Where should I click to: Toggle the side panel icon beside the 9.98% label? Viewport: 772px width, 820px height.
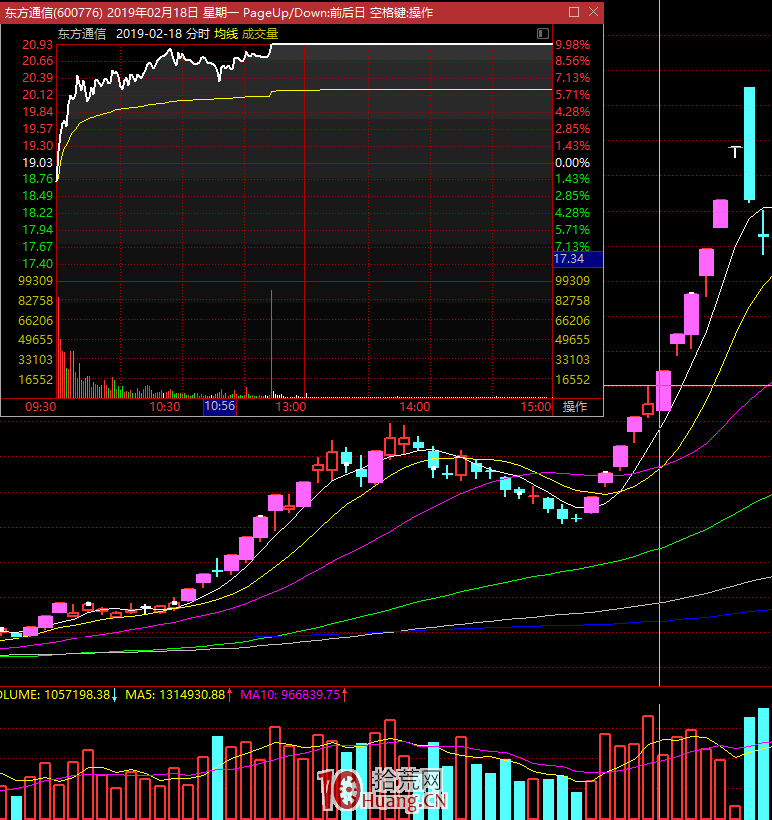543,33
